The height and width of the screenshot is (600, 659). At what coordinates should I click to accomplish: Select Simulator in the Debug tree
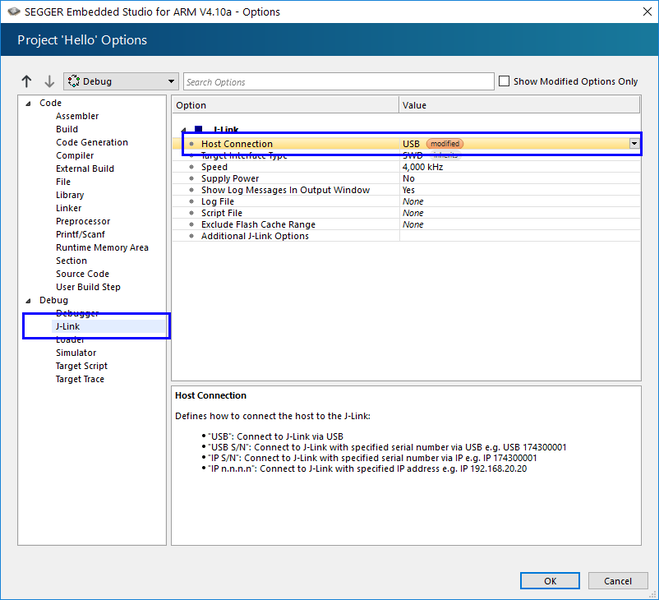pos(76,353)
